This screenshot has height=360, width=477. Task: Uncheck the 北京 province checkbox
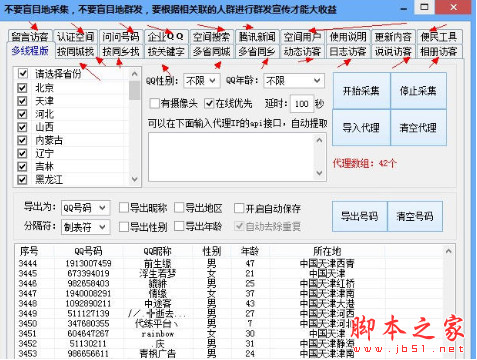pyautogui.click(x=22, y=88)
